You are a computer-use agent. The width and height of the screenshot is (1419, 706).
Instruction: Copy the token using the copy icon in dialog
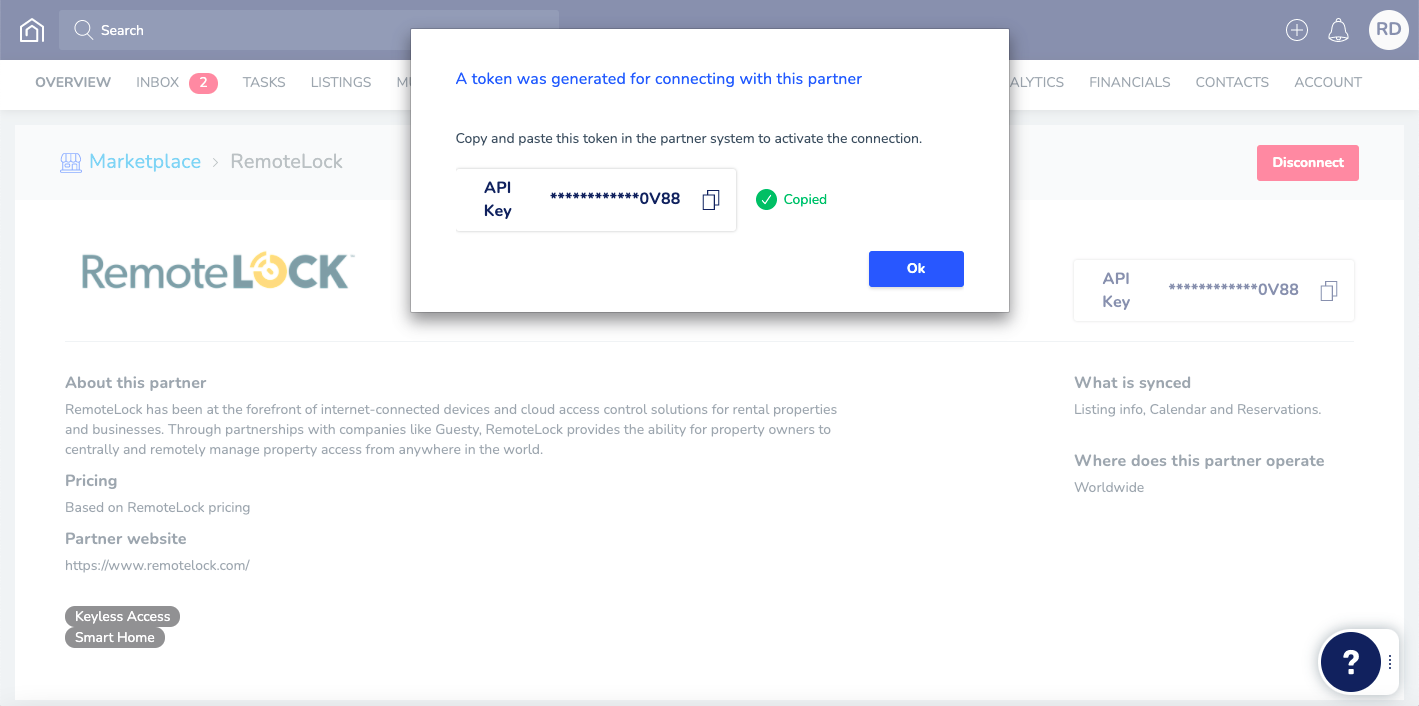pos(710,200)
